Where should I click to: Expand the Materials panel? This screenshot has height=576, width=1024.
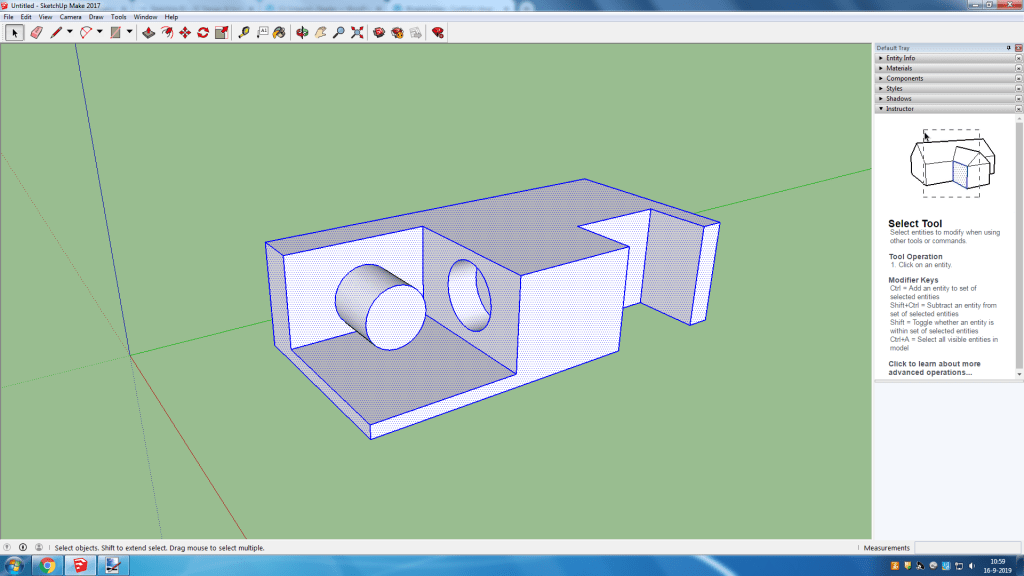pyautogui.click(x=899, y=68)
